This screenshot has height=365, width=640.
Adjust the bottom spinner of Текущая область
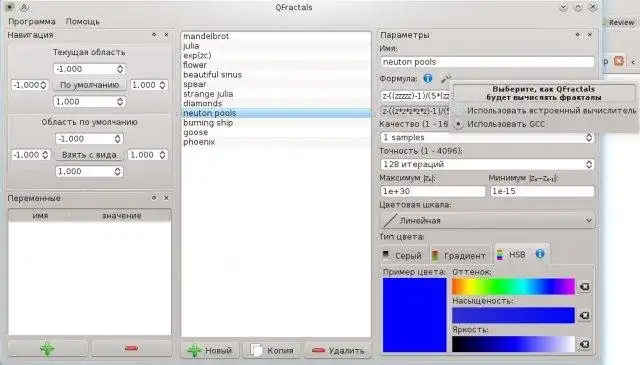(89, 101)
